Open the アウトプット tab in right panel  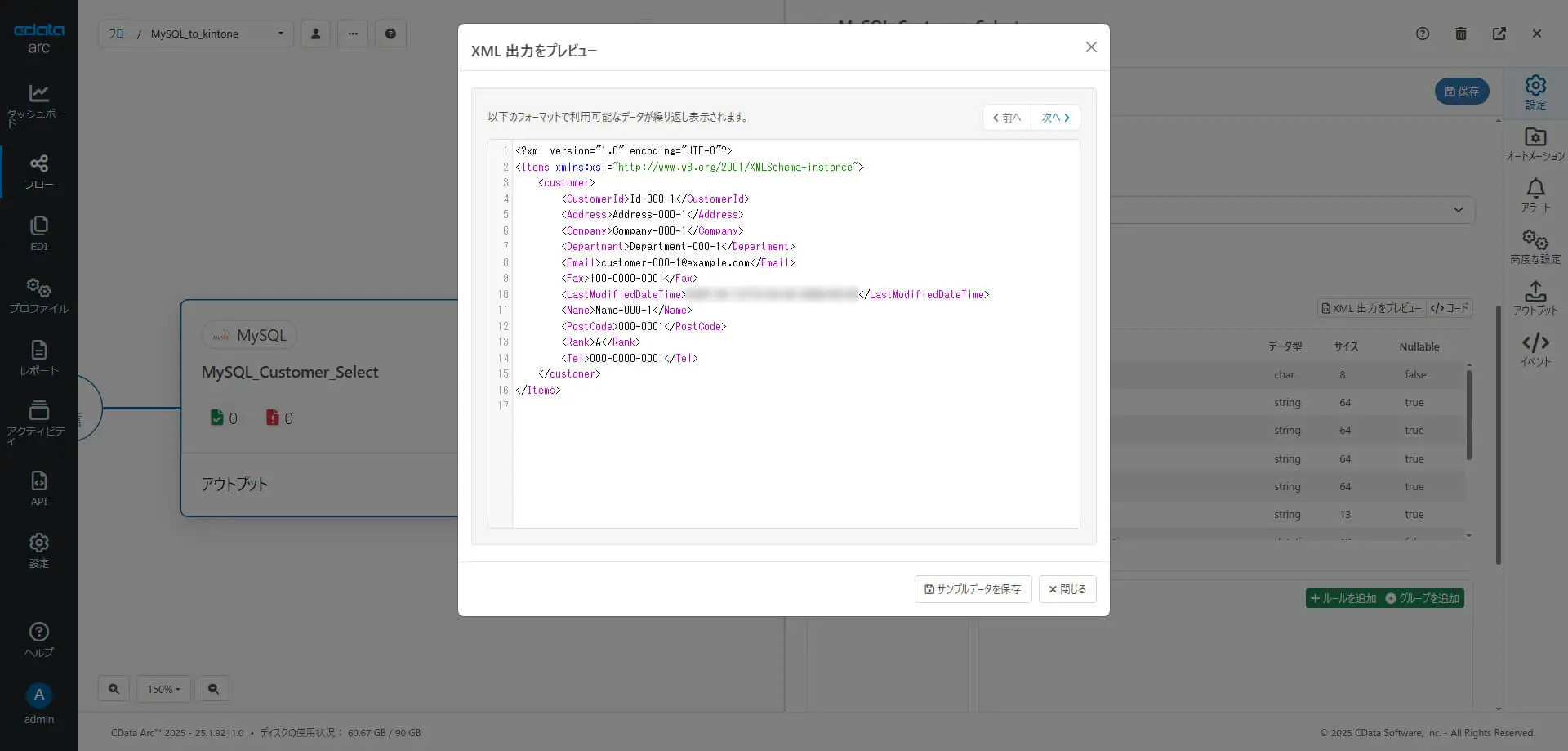click(1535, 298)
